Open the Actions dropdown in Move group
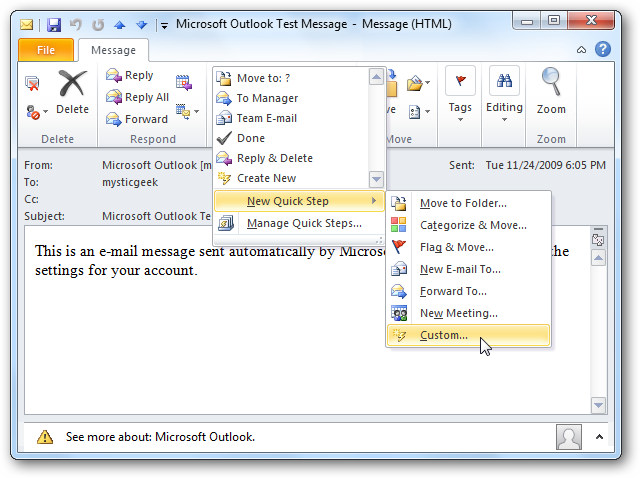Screen dimensions: 640x478 419,112
